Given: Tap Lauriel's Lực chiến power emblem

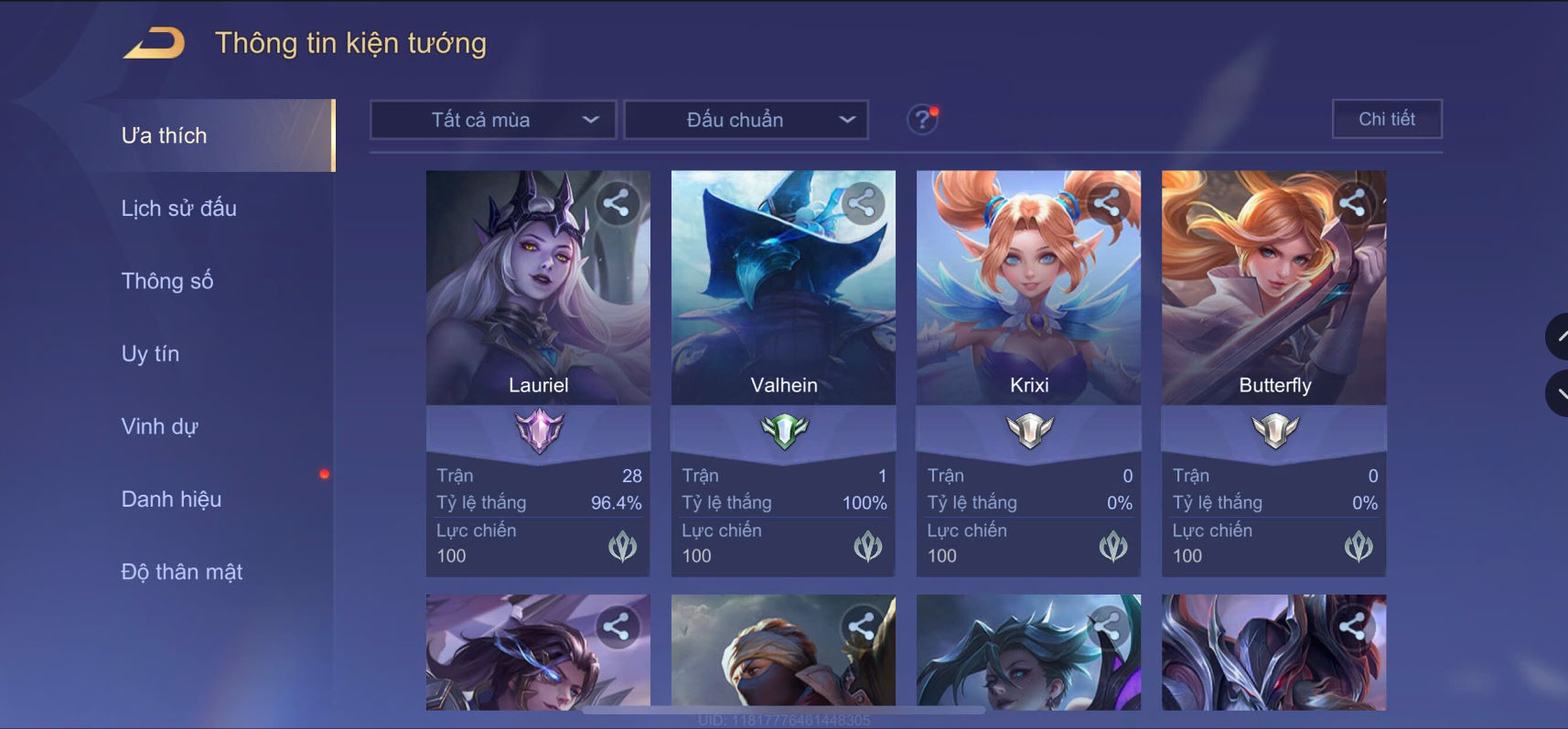Looking at the screenshot, I should pyautogui.click(x=623, y=546).
